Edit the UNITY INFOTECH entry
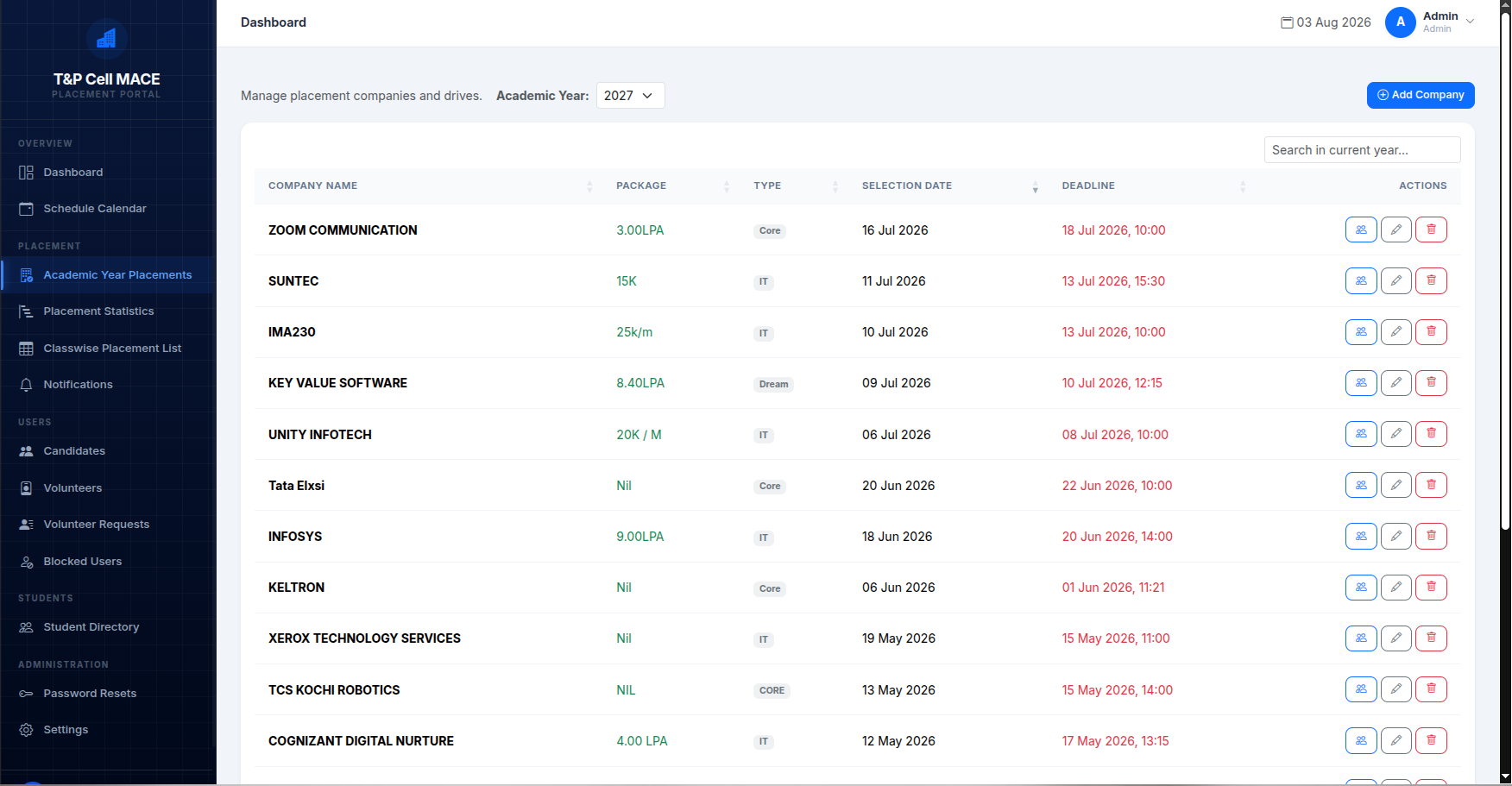Image resolution: width=1512 pixels, height=786 pixels. click(x=1396, y=434)
